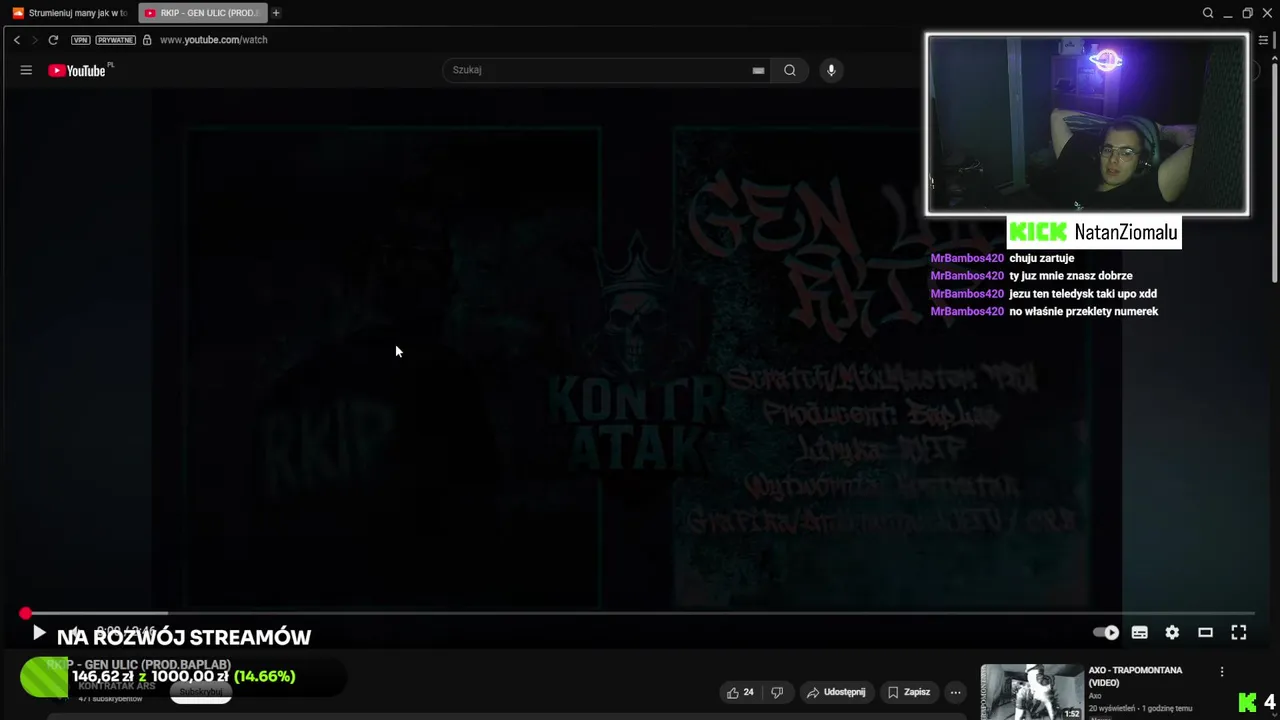Click the red progress bar scrubber dot
Screen dimensions: 1280x720
point(25,613)
